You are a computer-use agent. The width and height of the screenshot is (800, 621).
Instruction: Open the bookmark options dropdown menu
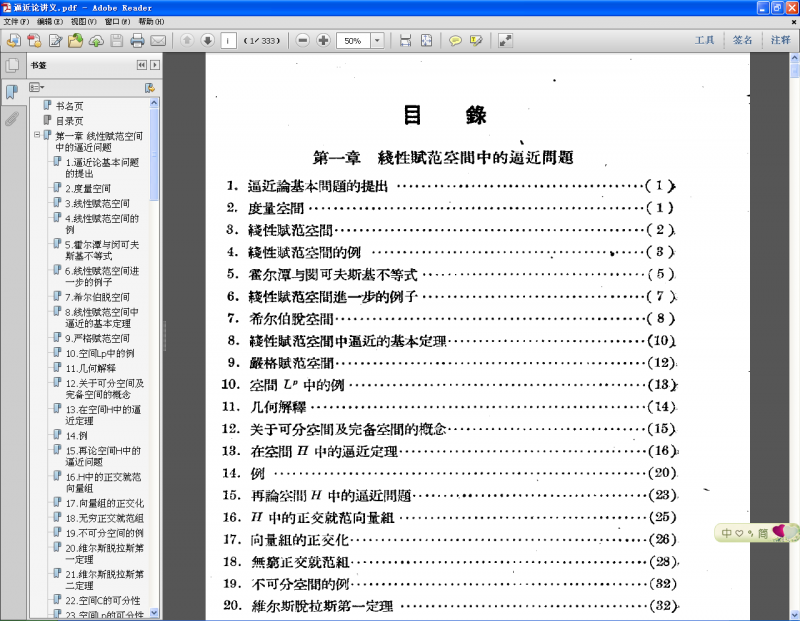(x=36, y=87)
